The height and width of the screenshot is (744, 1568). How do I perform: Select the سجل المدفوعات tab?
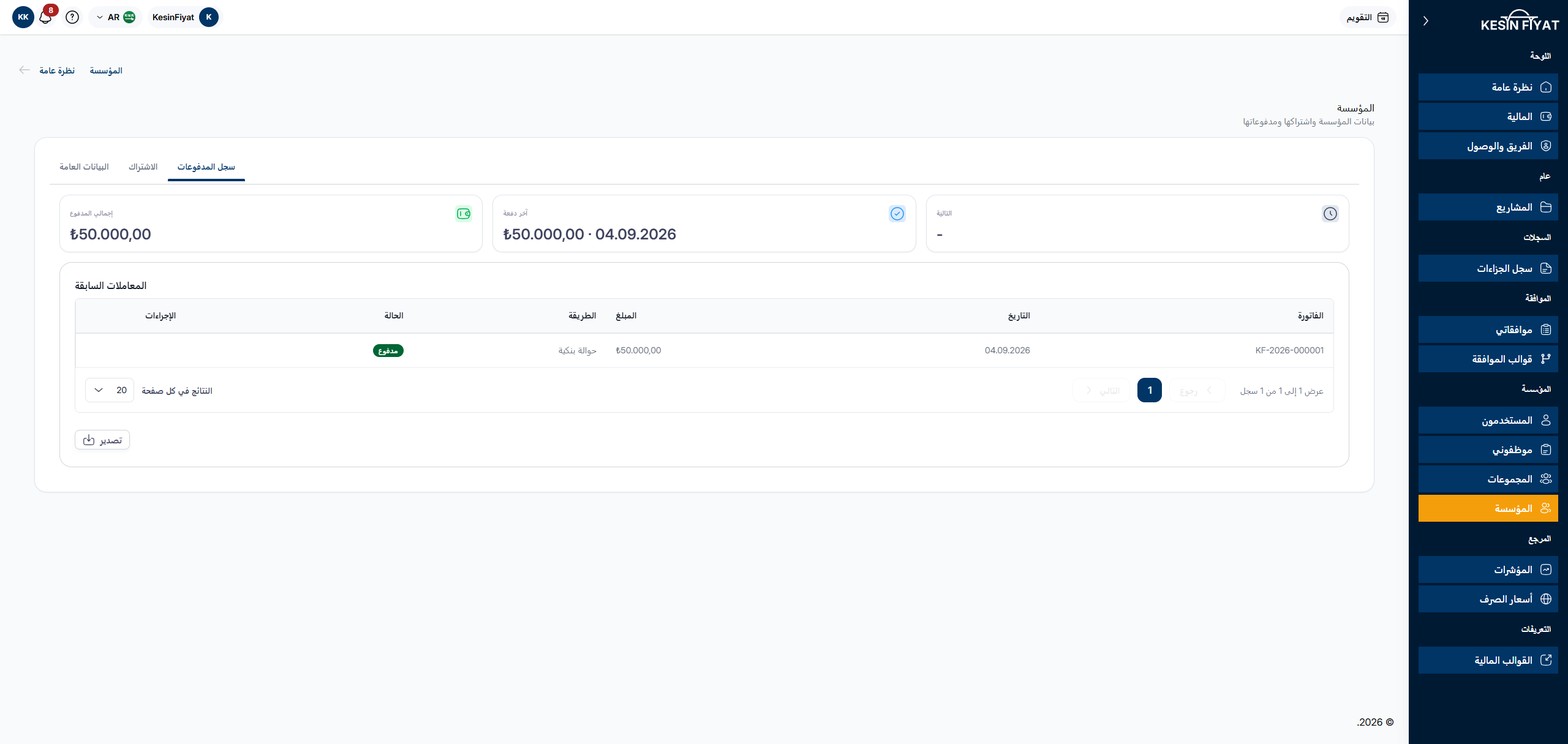pyautogui.click(x=206, y=167)
